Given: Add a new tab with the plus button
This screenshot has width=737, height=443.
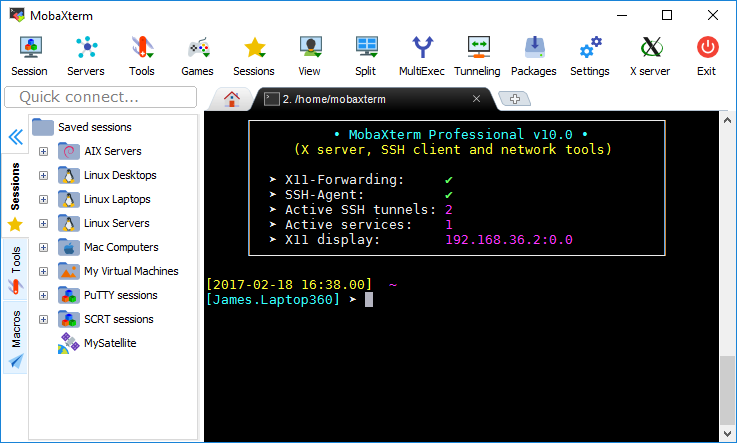Looking at the screenshot, I should click(x=515, y=99).
